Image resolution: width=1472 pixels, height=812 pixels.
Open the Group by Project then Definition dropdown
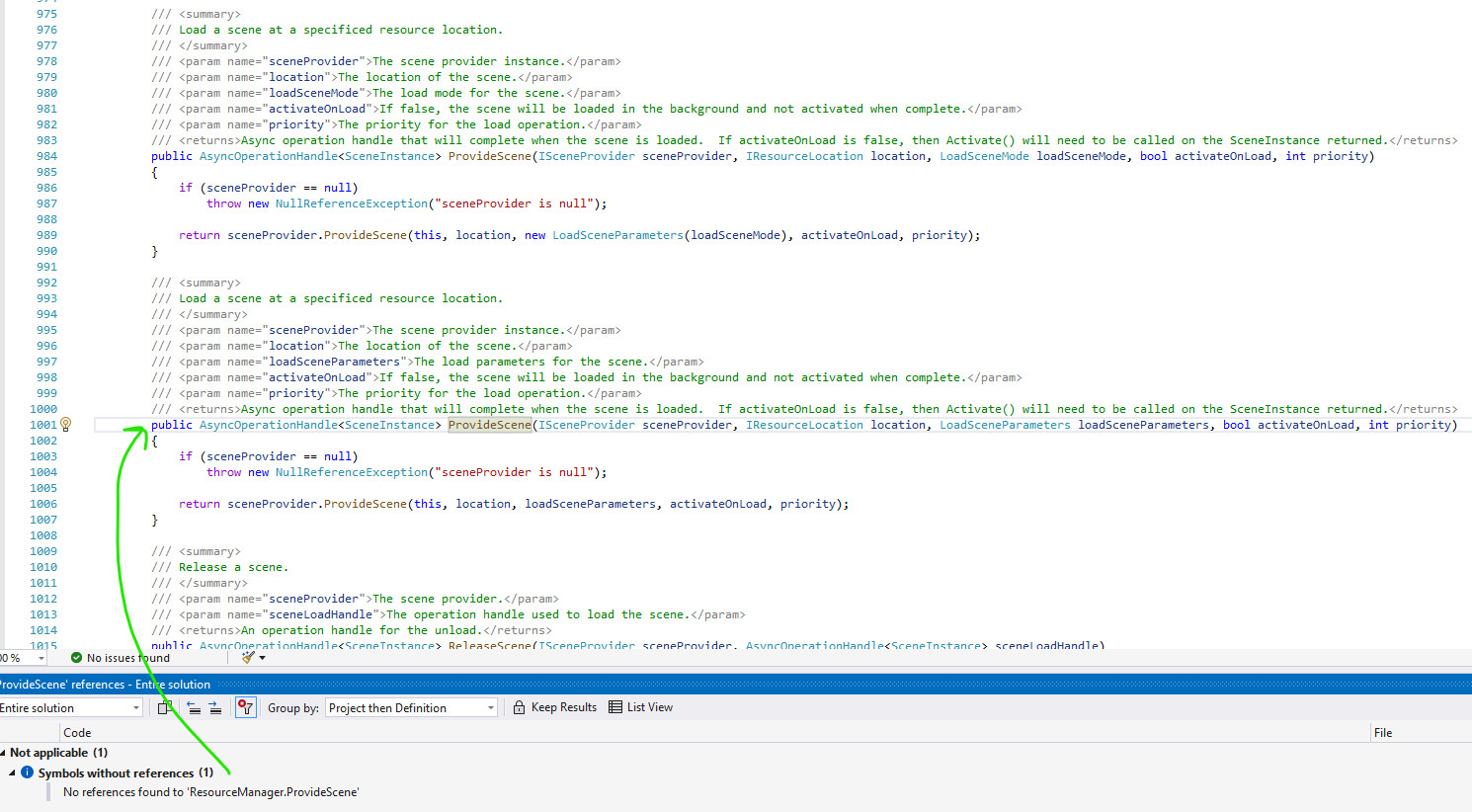coord(489,706)
